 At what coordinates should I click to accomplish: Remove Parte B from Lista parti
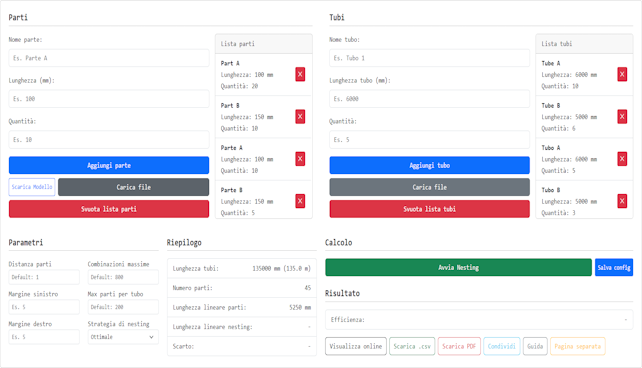[300, 201]
